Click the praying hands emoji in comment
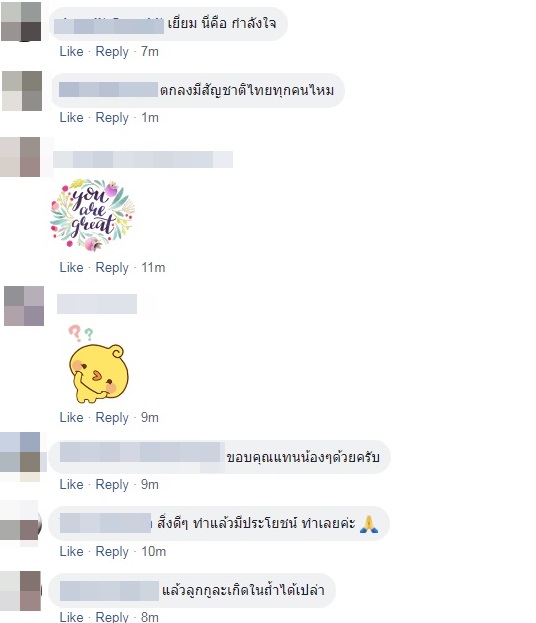 tap(369, 524)
